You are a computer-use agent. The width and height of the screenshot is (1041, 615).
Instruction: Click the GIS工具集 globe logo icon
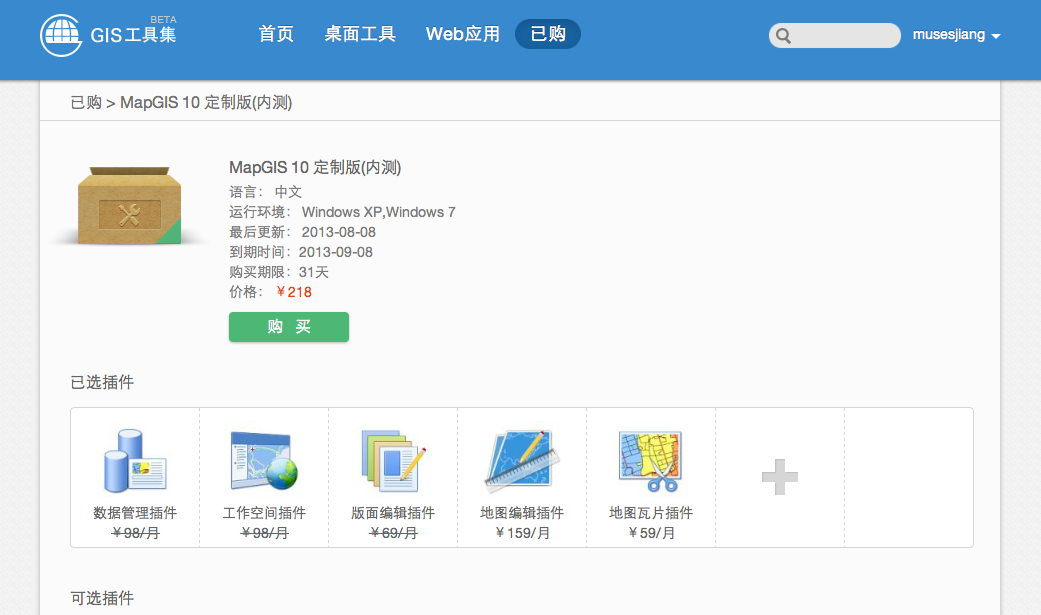point(61,35)
